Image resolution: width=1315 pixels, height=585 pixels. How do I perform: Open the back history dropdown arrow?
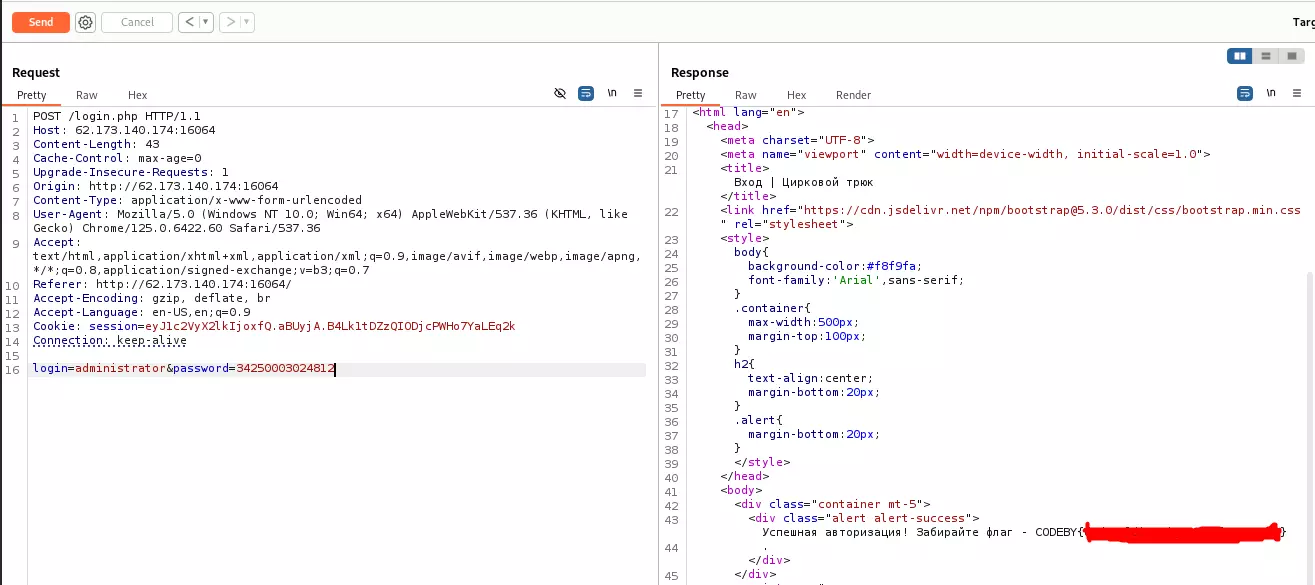point(206,22)
